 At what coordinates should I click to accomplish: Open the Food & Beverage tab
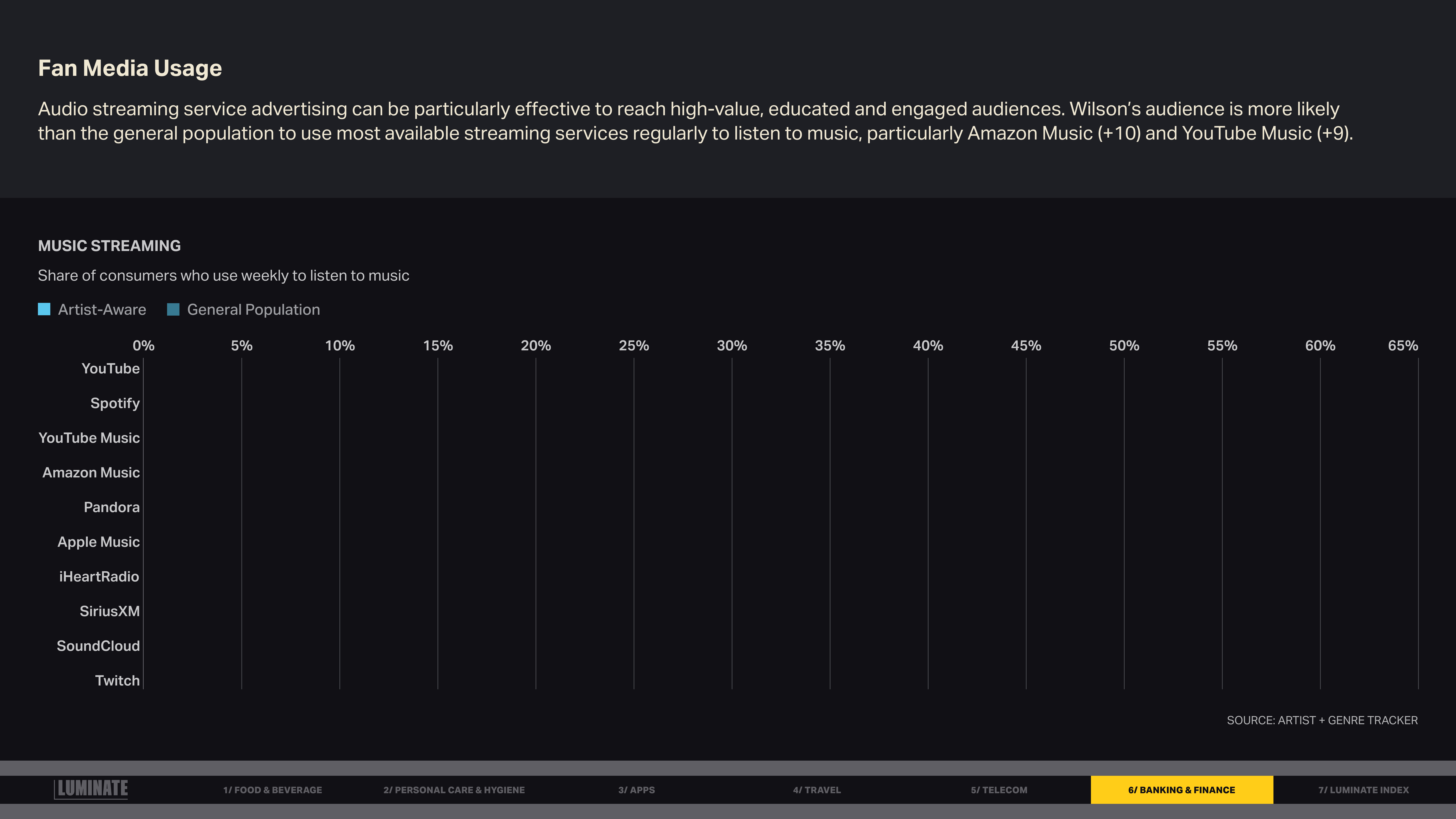point(272,790)
